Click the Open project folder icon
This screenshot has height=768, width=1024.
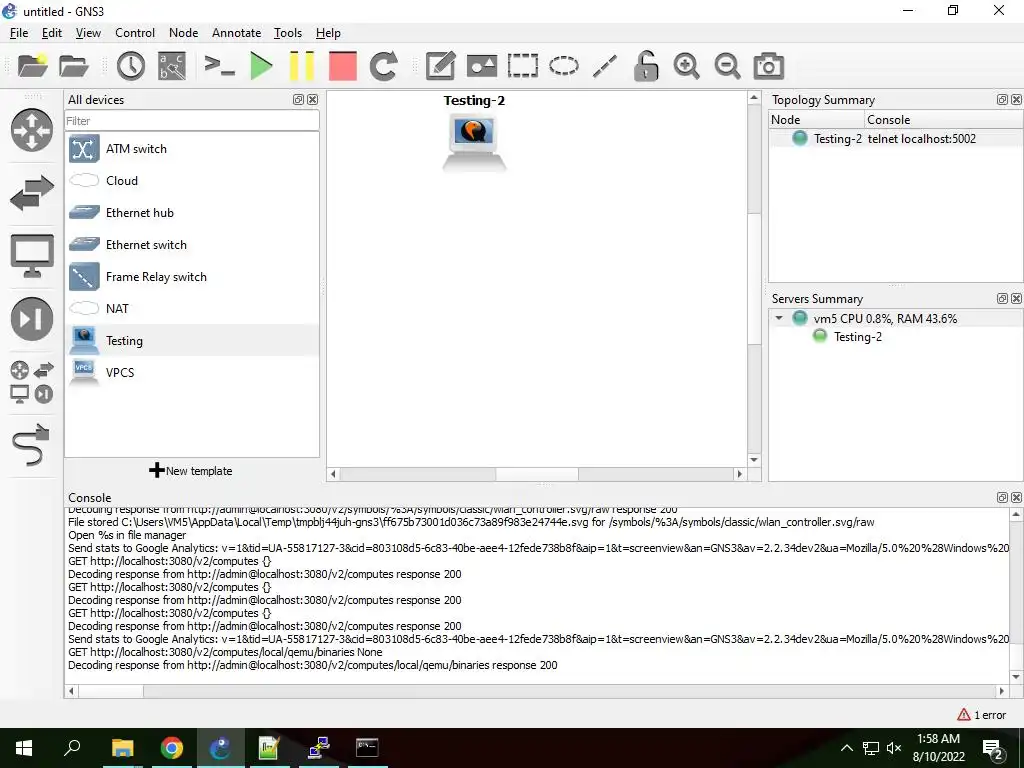coord(73,66)
